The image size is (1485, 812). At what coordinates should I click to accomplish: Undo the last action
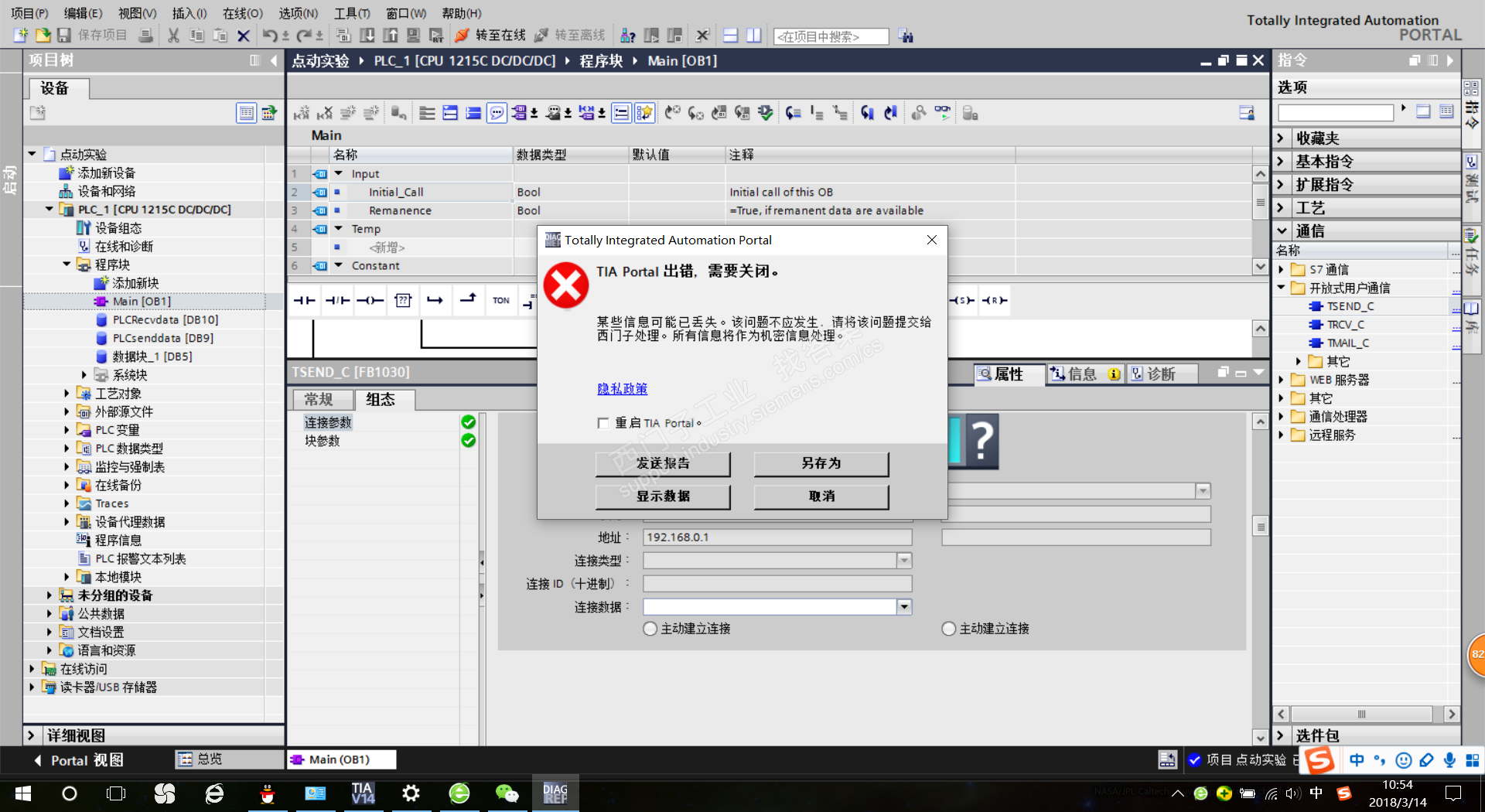[269, 36]
